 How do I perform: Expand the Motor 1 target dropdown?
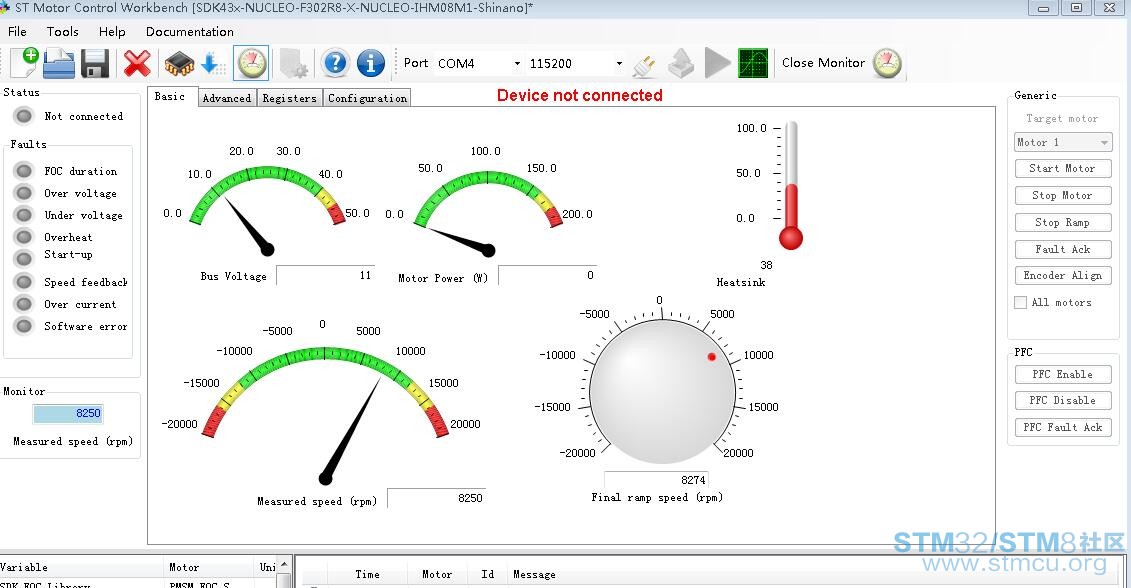[x=1063, y=142]
